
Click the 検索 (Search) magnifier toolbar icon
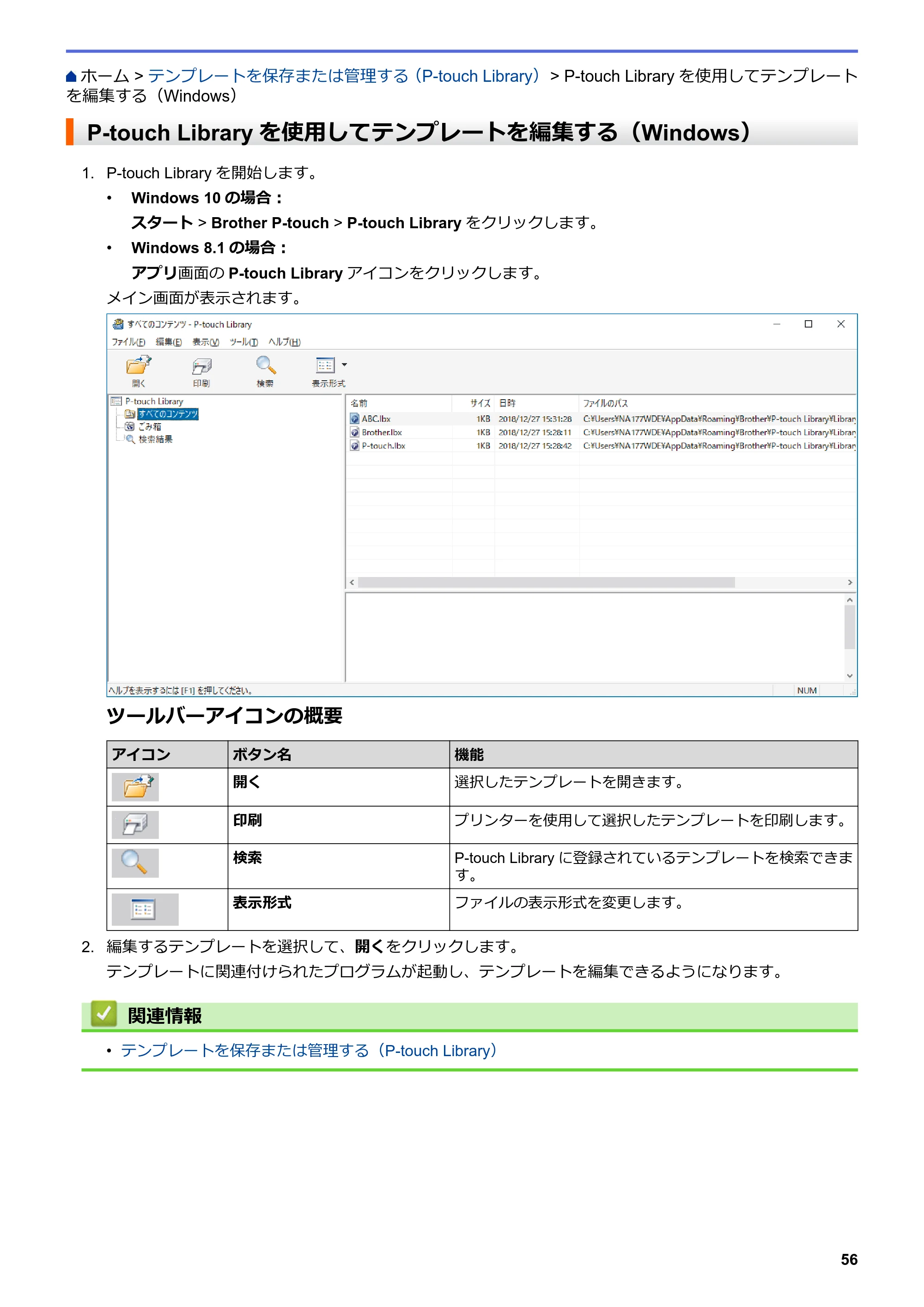pyautogui.click(x=265, y=365)
